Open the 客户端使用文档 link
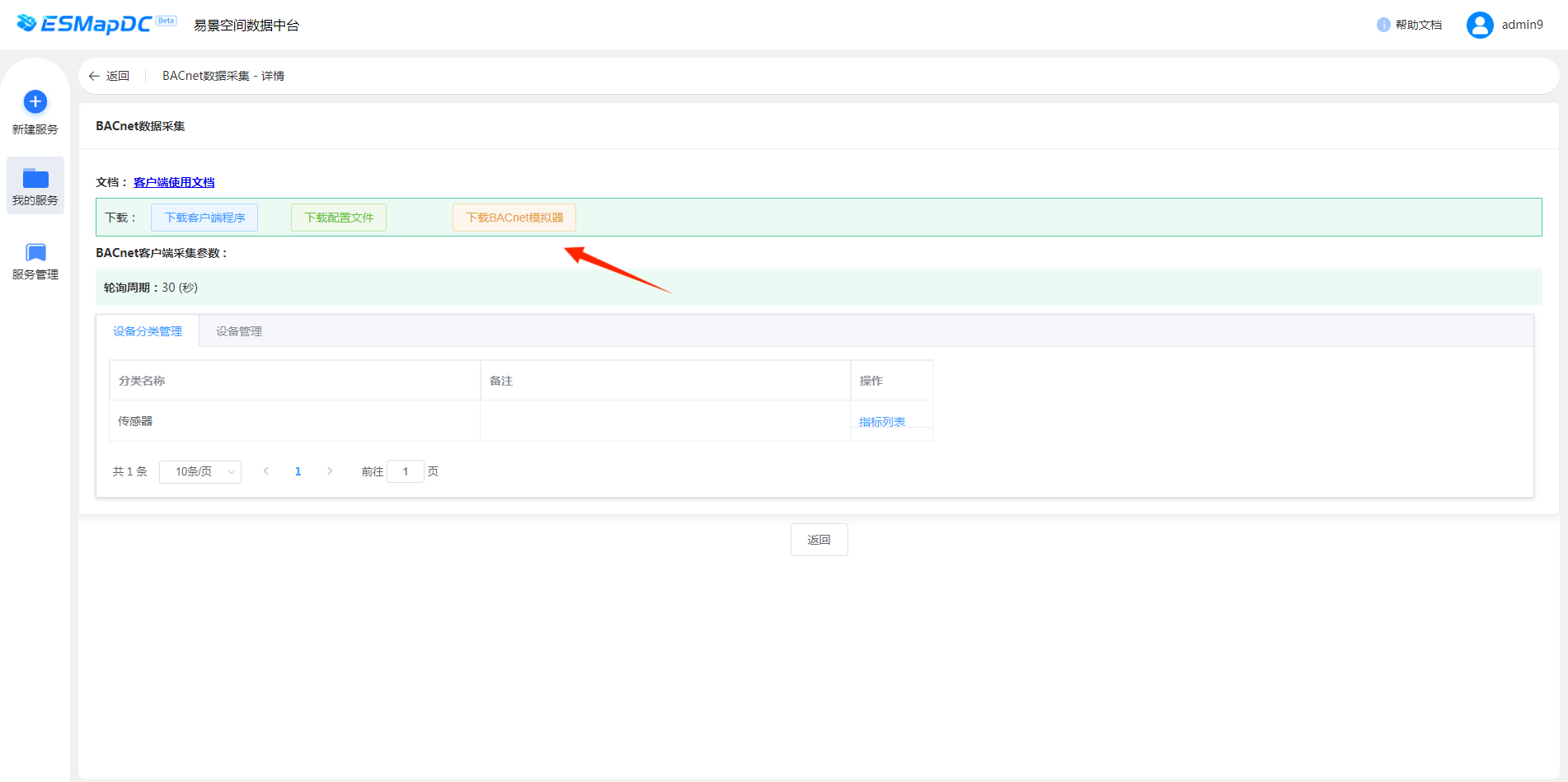The image size is (1568, 782). click(174, 182)
